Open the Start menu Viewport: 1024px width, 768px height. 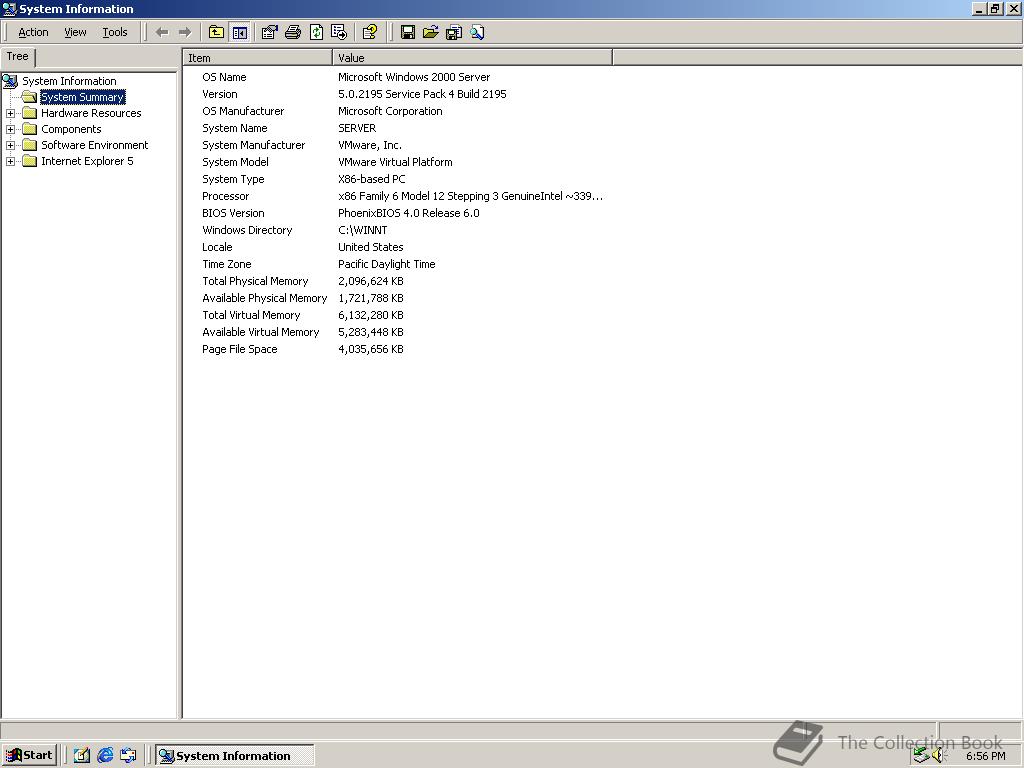pos(29,756)
